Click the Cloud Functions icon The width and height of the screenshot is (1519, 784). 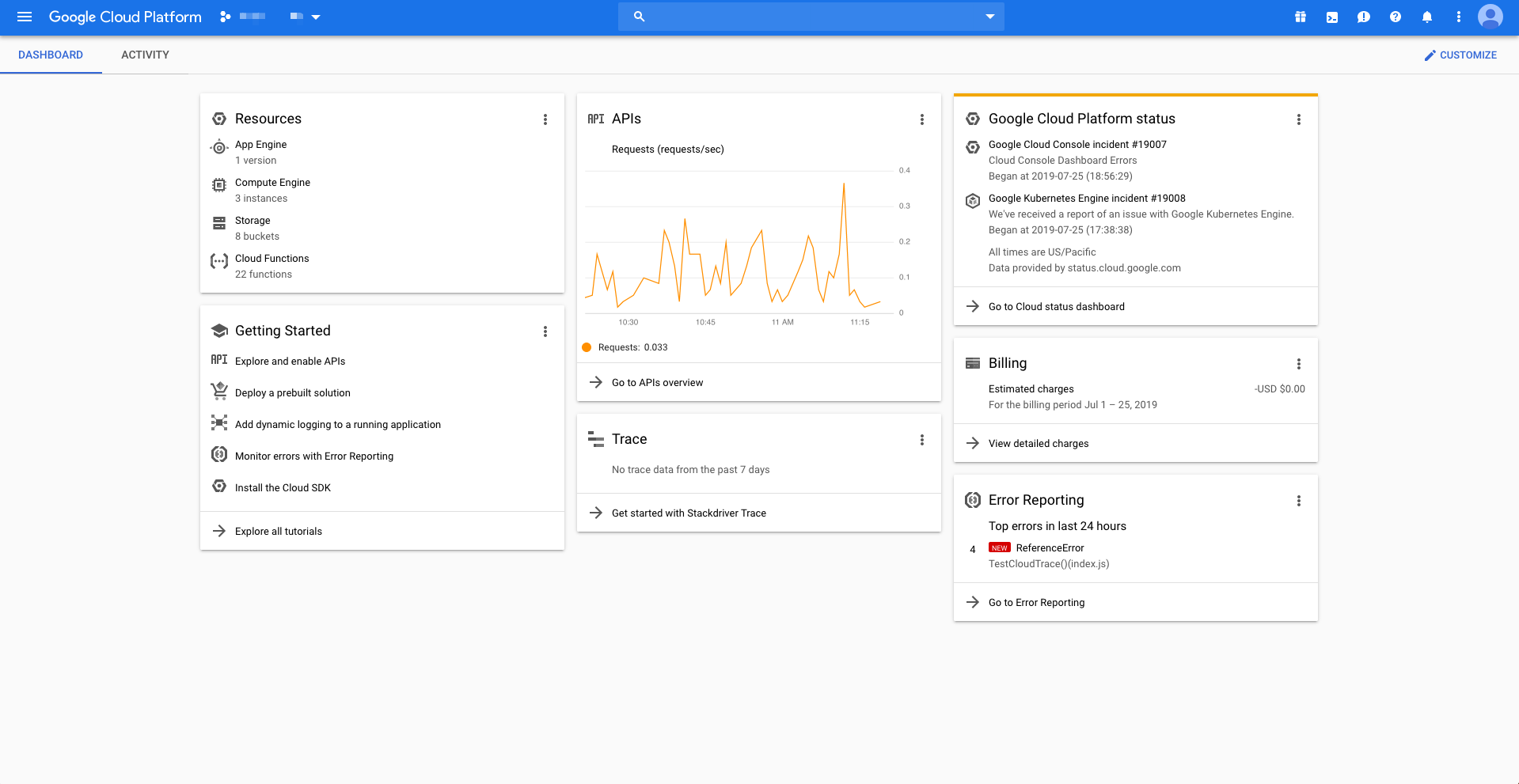pos(219,261)
